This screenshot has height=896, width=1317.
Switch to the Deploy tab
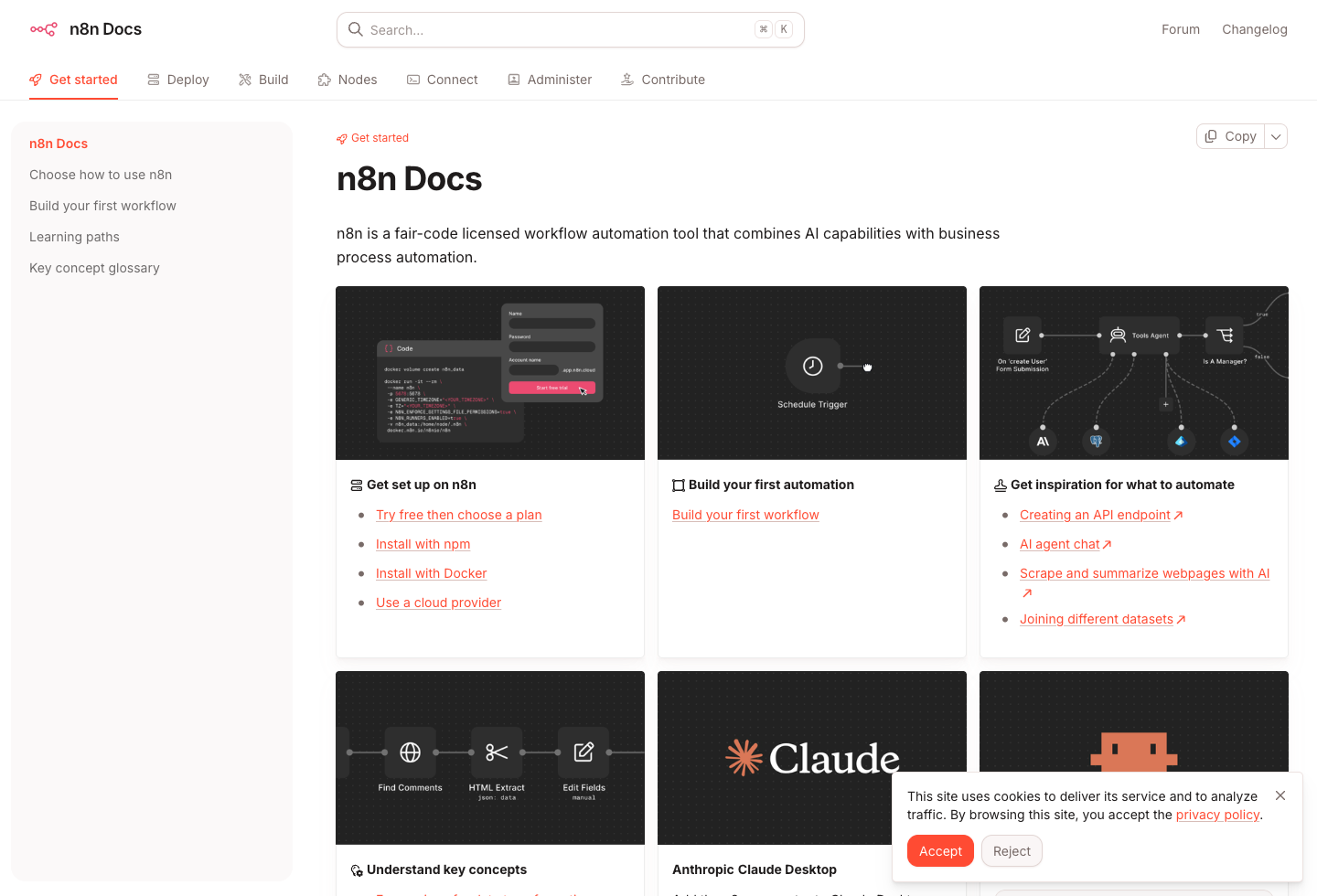coord(178,80)
